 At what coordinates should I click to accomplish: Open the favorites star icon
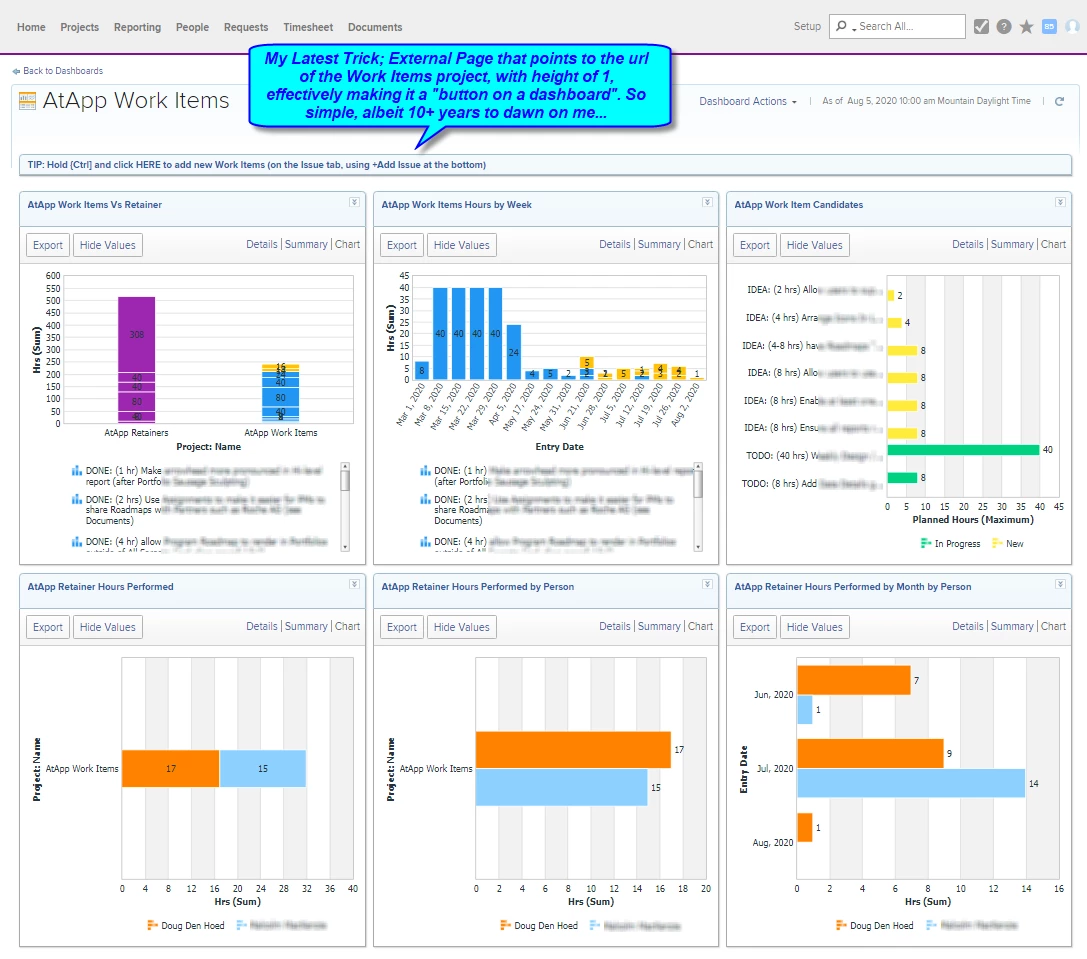click(1027, 26)
